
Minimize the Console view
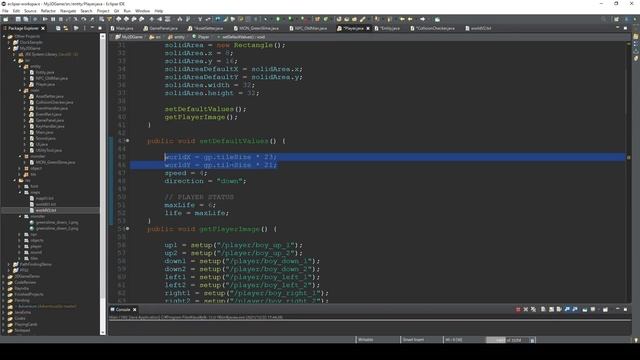pyautogui.click(x=618, y=309)
